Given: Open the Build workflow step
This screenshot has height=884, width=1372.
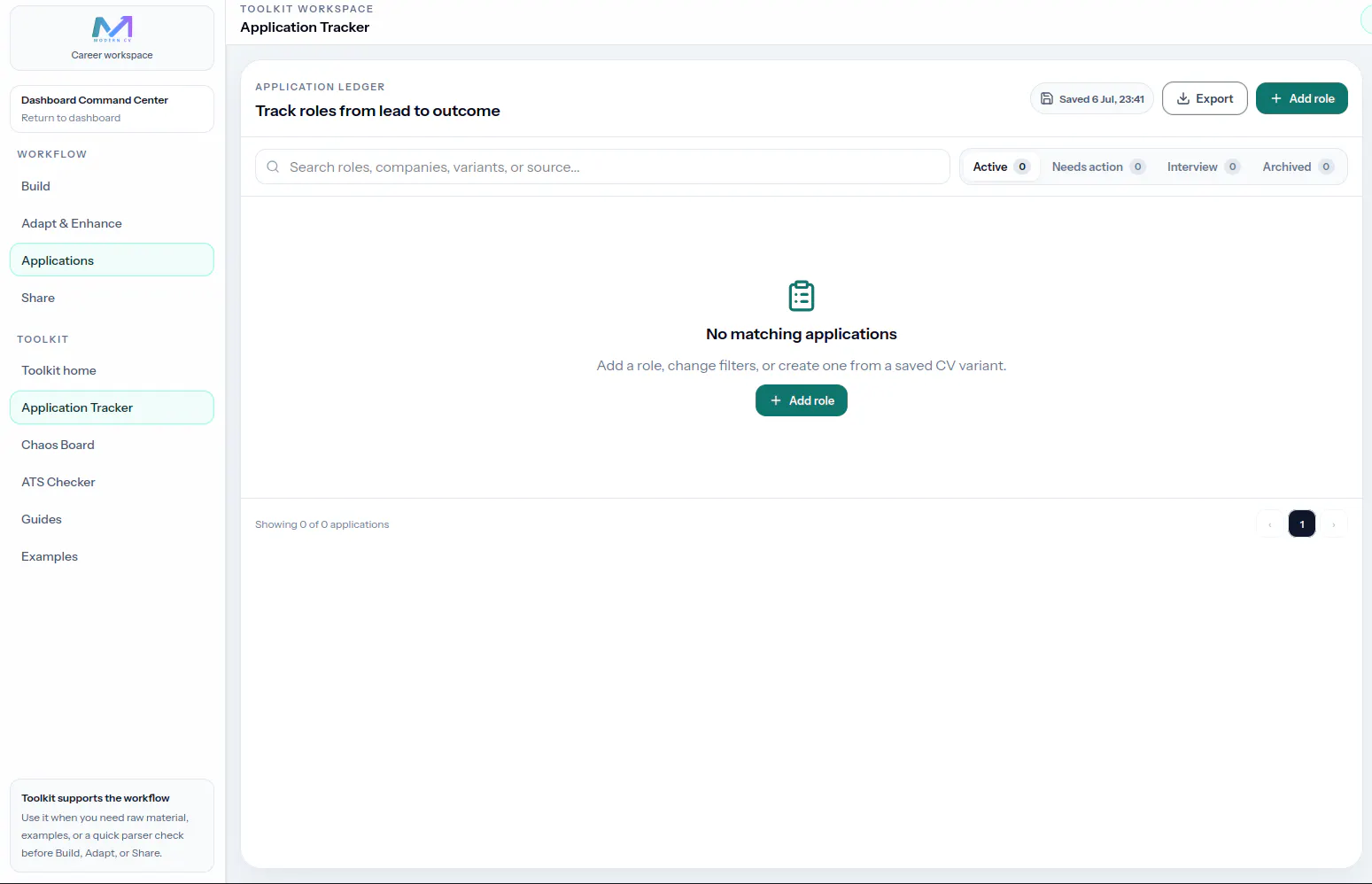Looking at the screenshot, I should pos(112,186).
